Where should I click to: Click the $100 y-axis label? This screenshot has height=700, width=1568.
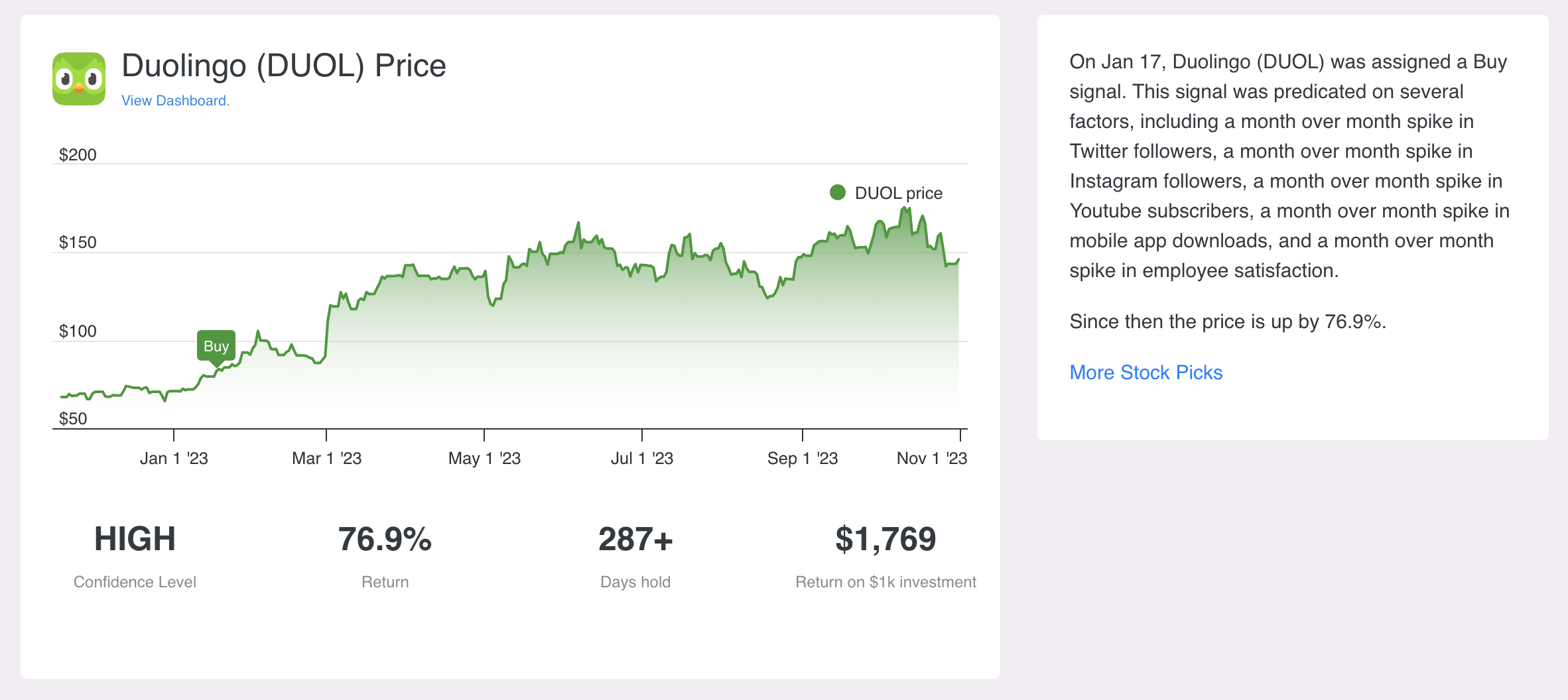(x=78, y=331)
